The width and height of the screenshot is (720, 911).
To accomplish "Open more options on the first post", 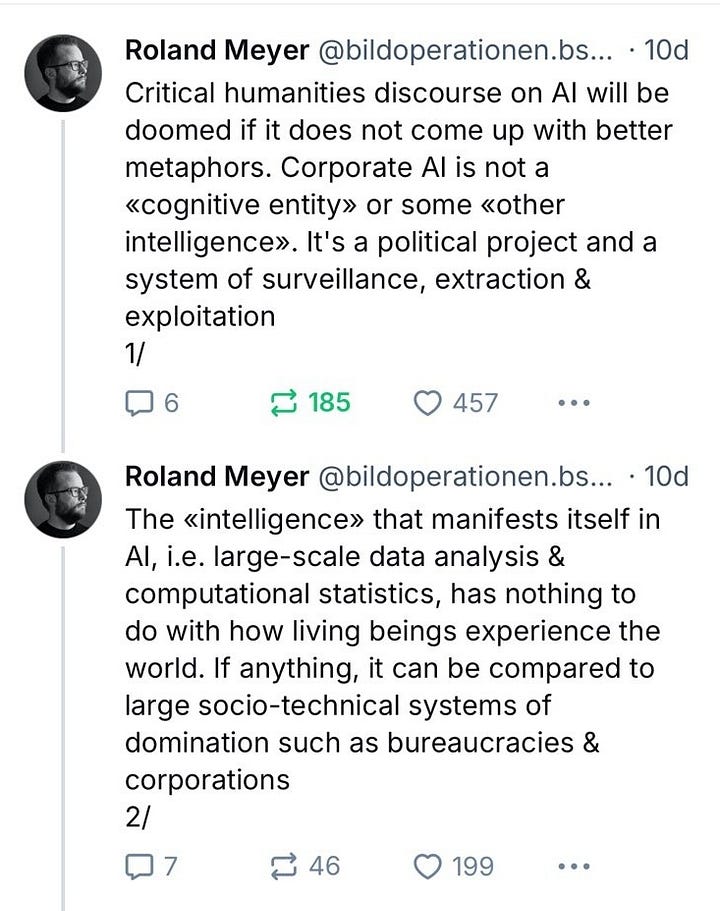I will (x=571, y=402).
